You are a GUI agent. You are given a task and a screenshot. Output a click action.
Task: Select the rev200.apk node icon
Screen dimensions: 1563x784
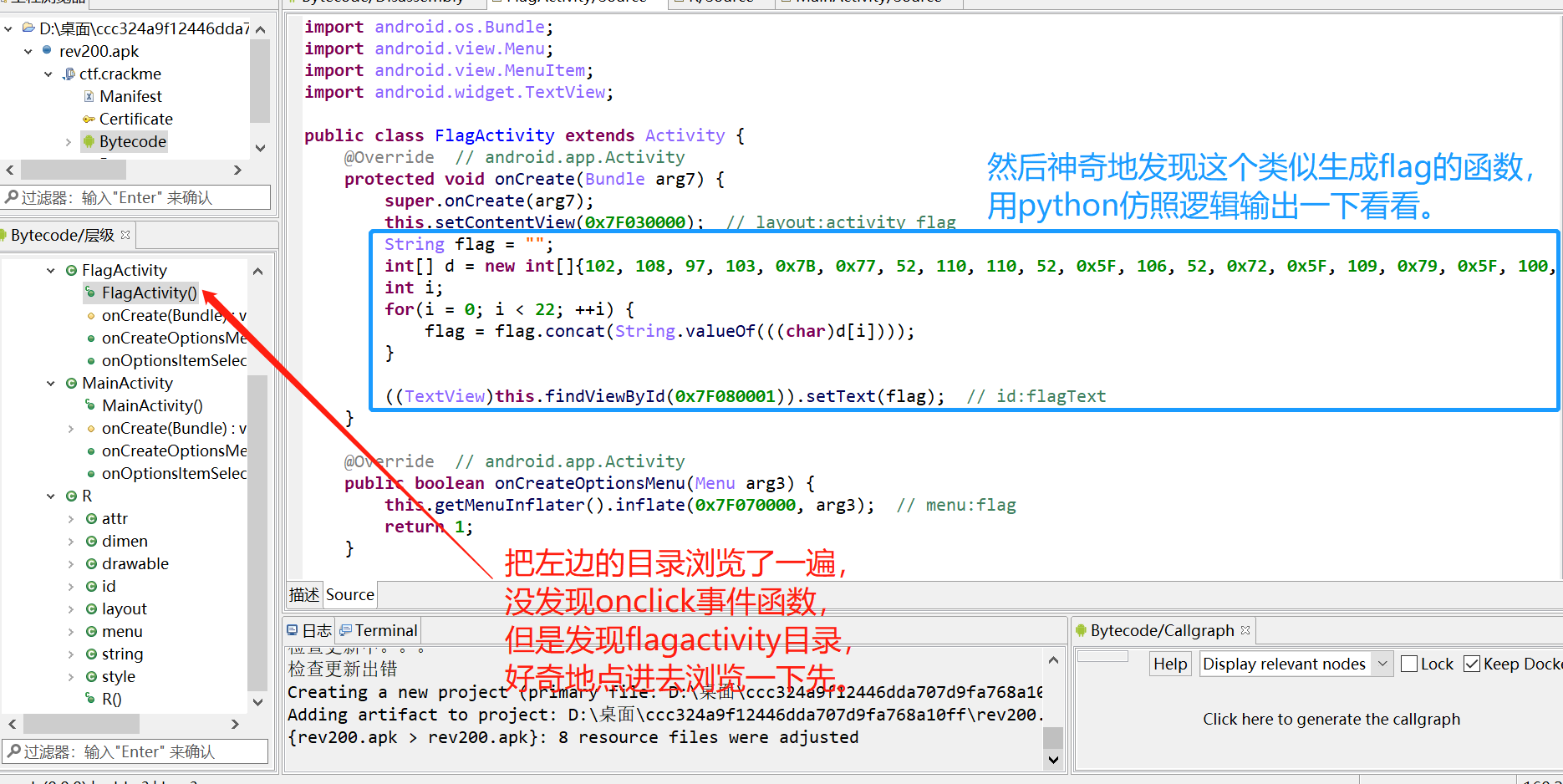[x=47, y=50]
